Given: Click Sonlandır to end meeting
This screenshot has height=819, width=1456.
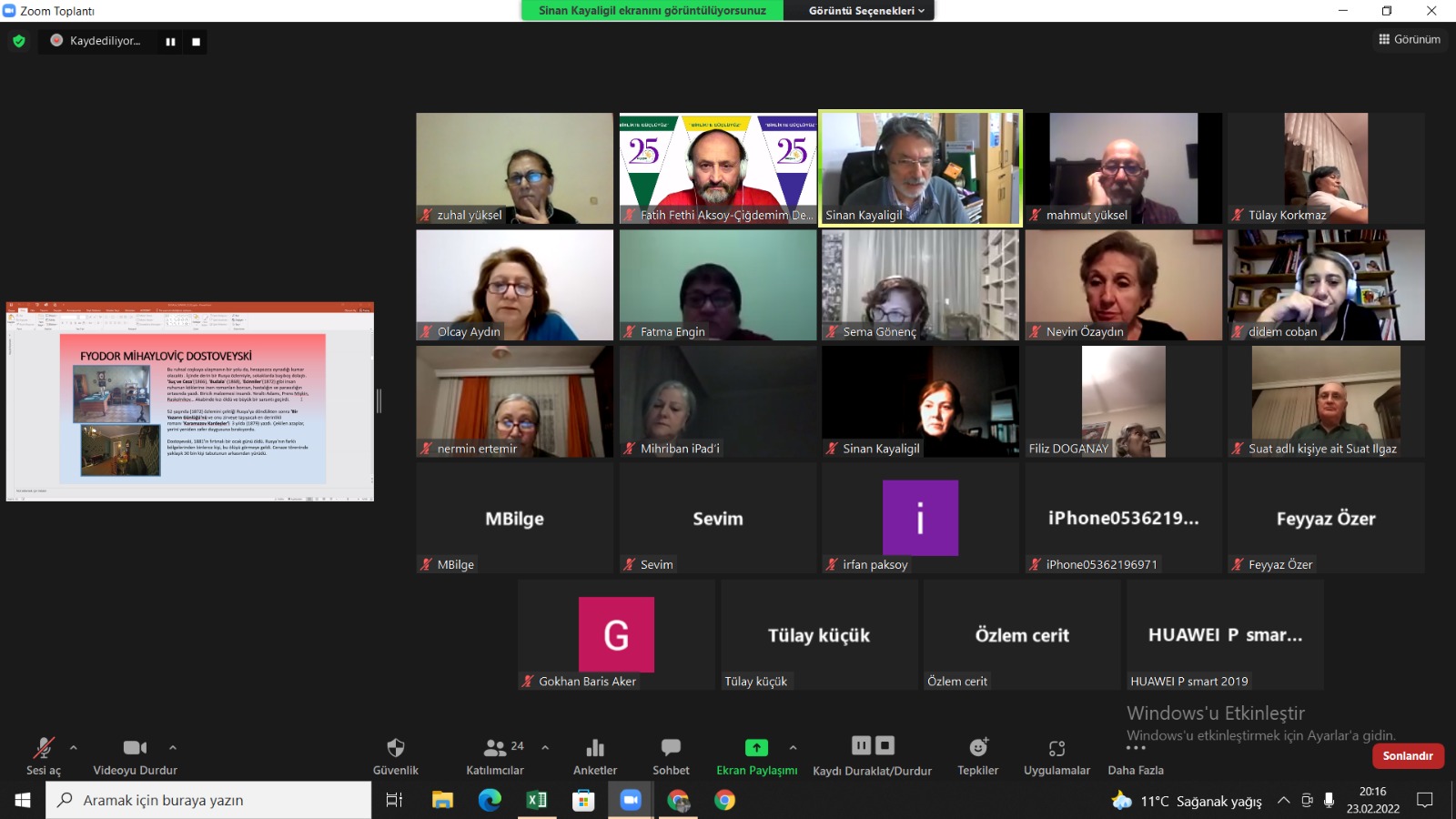Looking at the screenshot, I should [x=1408, y=755].
